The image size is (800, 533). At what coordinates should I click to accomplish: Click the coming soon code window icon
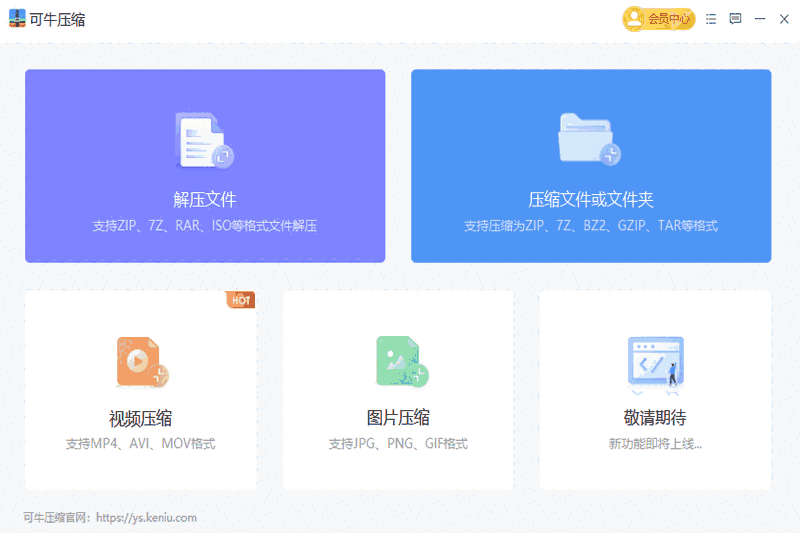click(656, 365)
